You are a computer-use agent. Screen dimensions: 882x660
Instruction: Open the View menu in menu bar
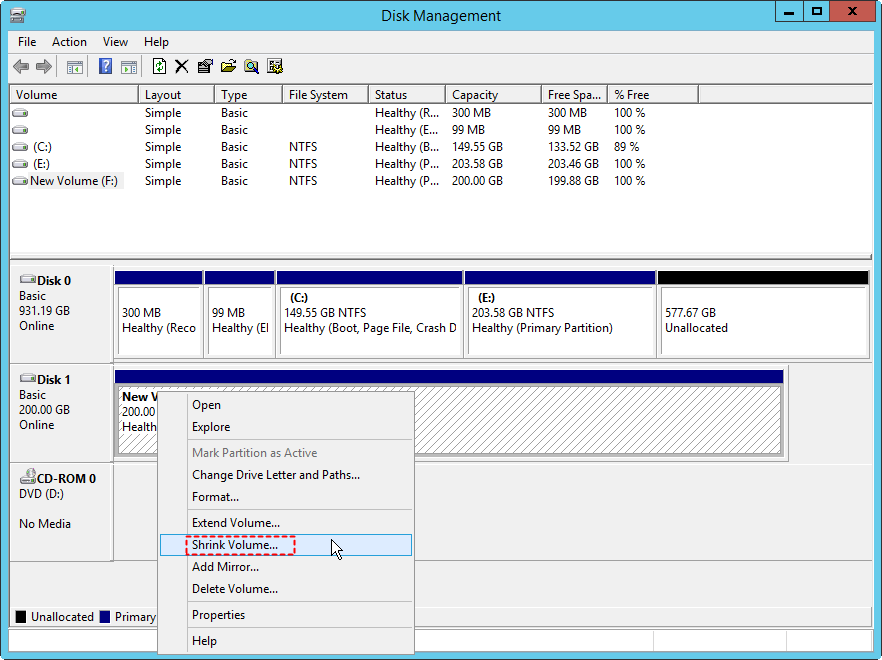pyautogui.click(x=115, y=42)
